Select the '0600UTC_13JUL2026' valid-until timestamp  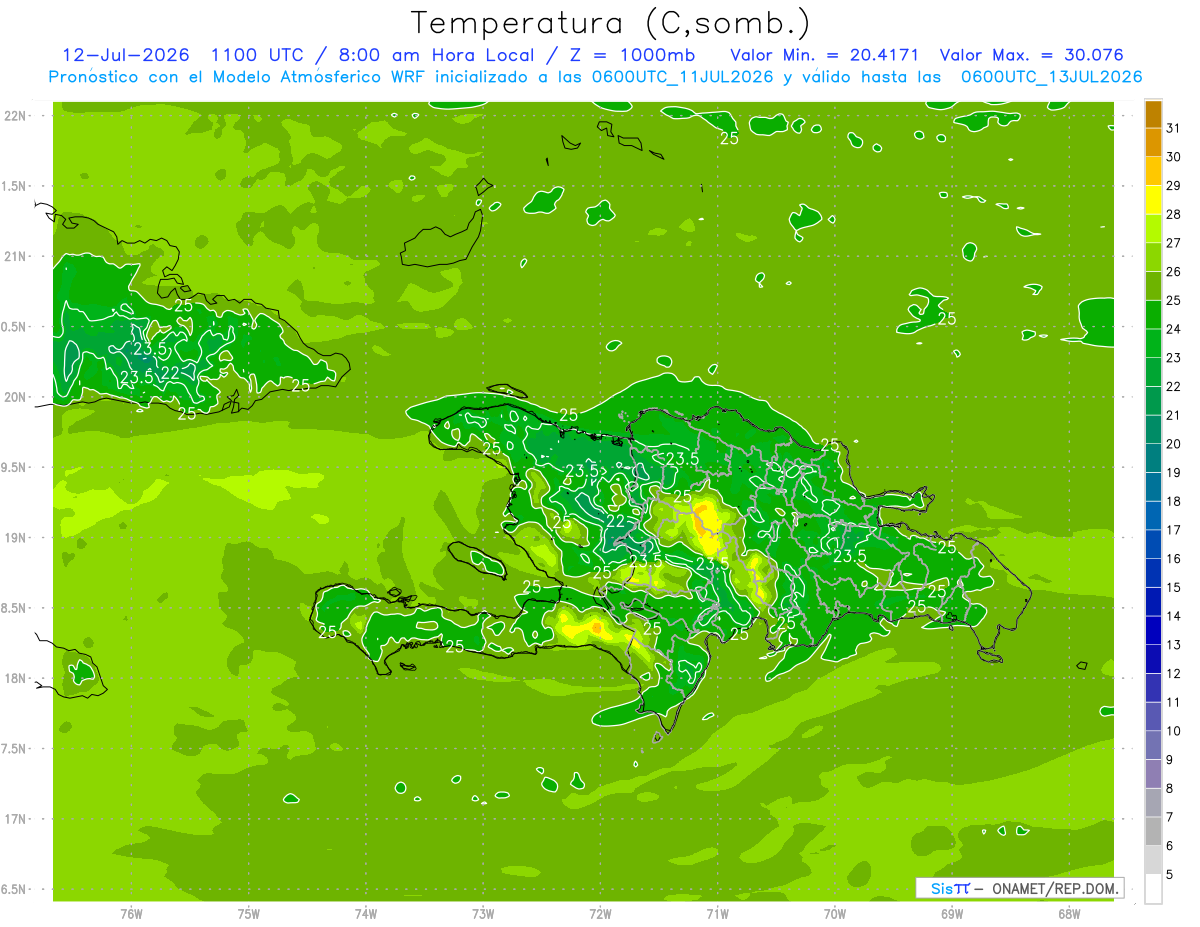pos(1050,77)
